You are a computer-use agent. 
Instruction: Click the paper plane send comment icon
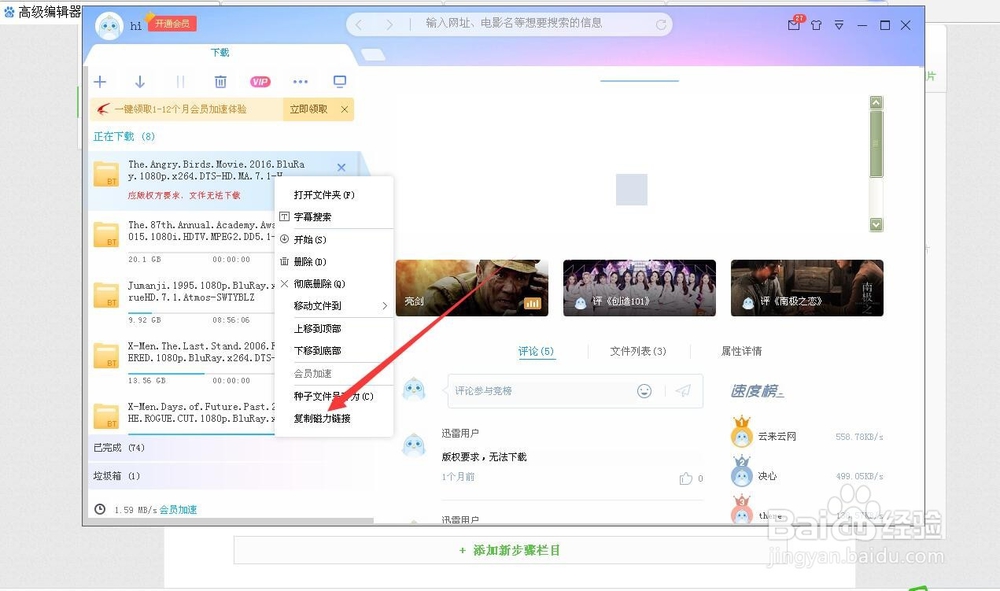pos(683,391)
